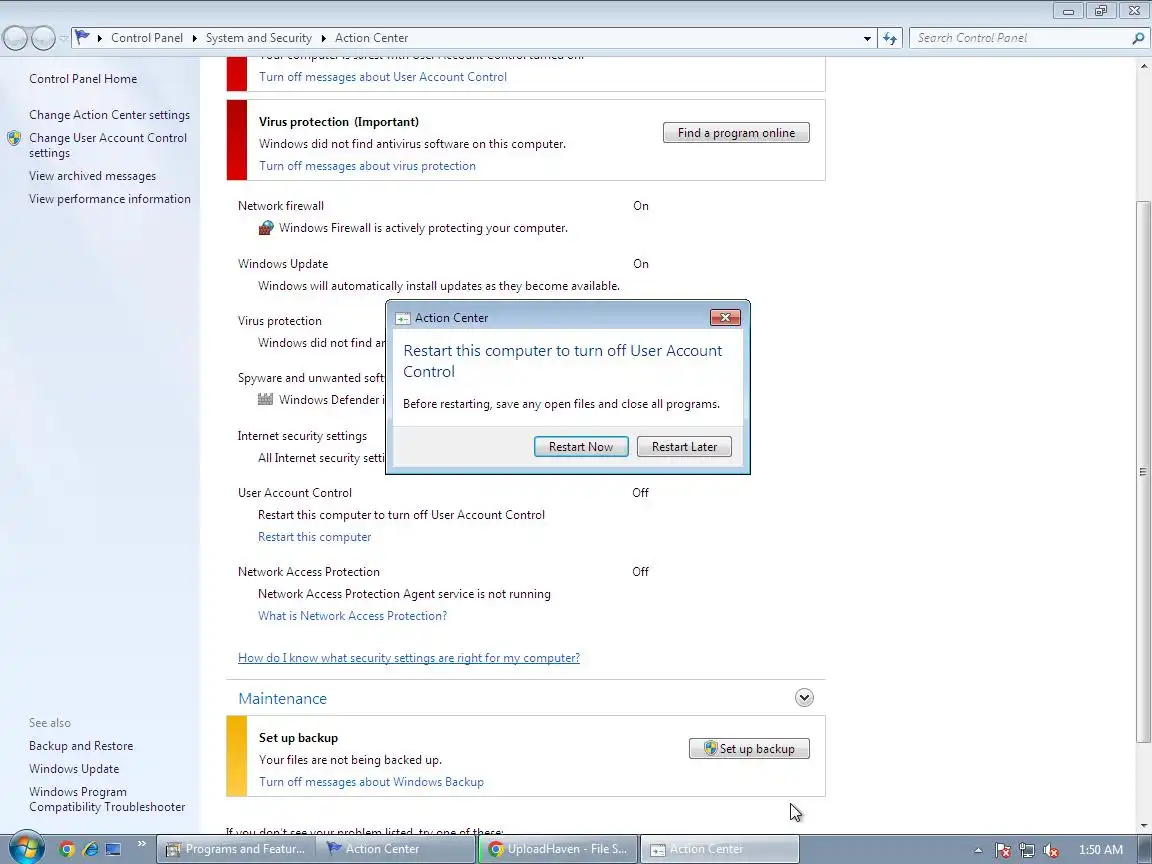This screenshot has height=864, width=1152.
Task: Click the 1:50 AM clock
Action: [x=1101, y=850]
